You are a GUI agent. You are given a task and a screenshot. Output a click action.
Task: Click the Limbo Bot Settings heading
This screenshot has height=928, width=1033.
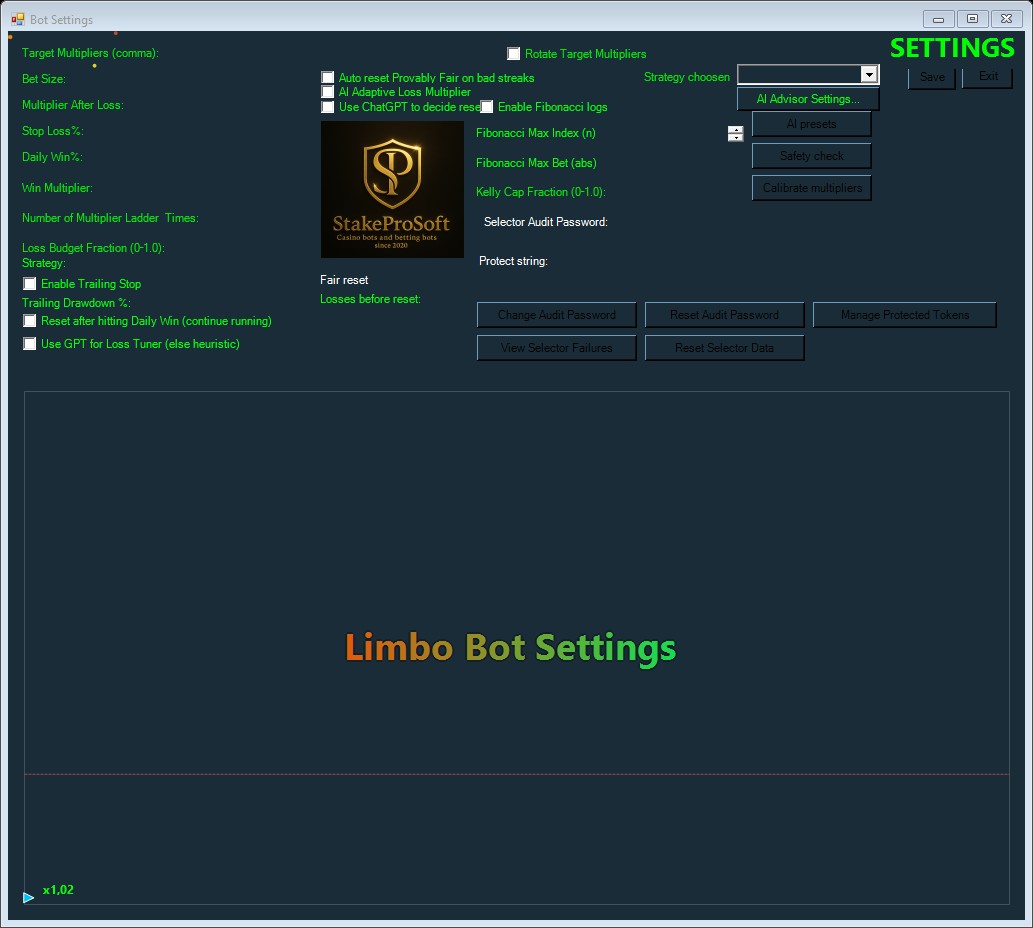click(x=511, y=648)
